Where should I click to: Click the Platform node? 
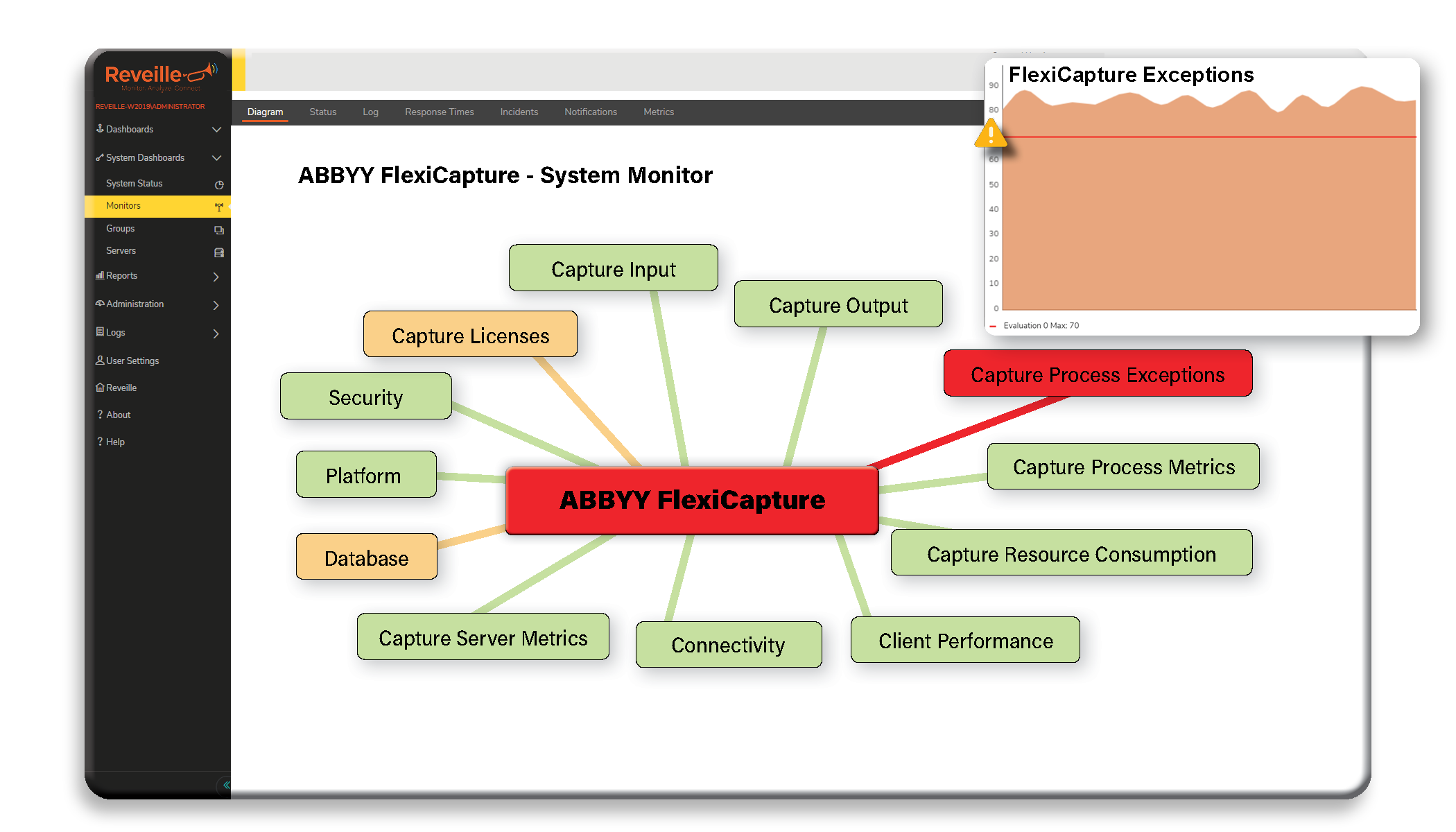pyautogui.click(x=366, y=475)
